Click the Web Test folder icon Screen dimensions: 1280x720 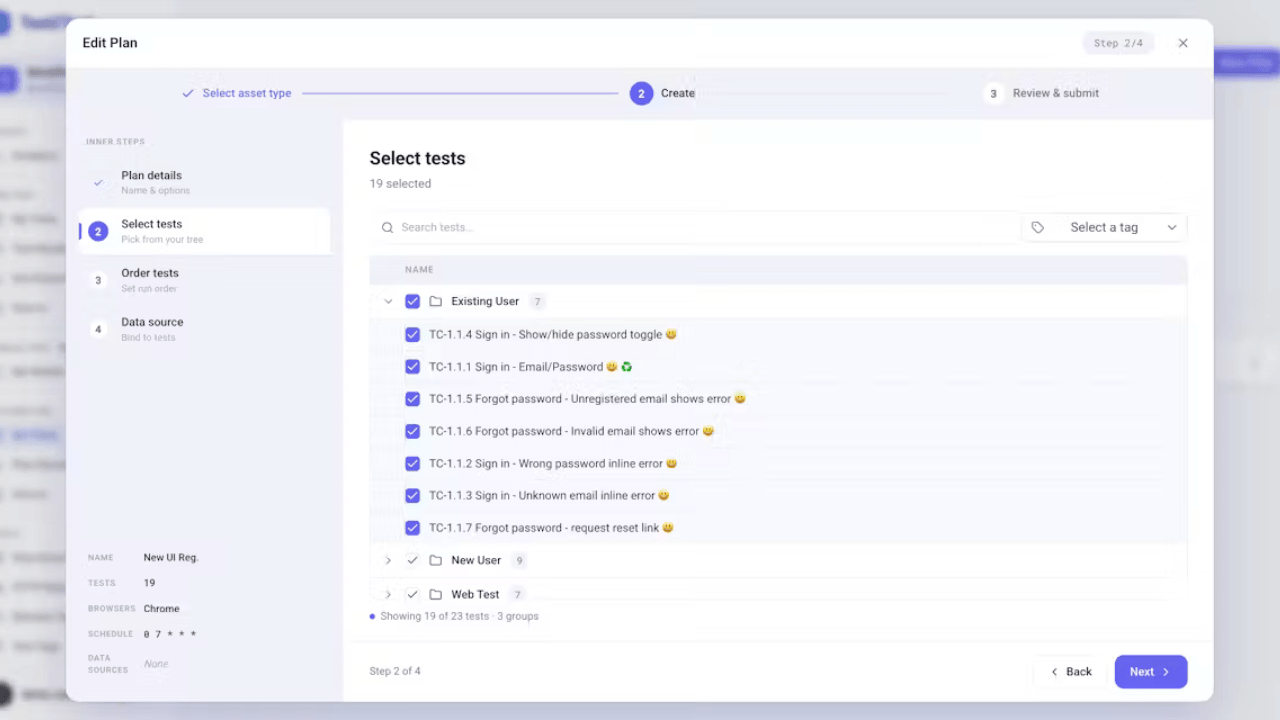(436, 594)
